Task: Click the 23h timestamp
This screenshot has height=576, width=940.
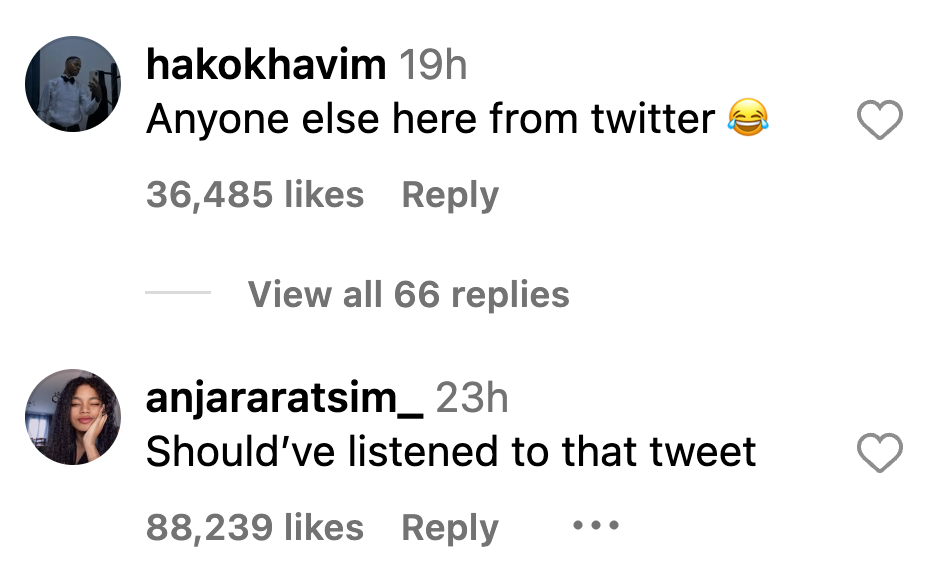Action: pos(472,398)
